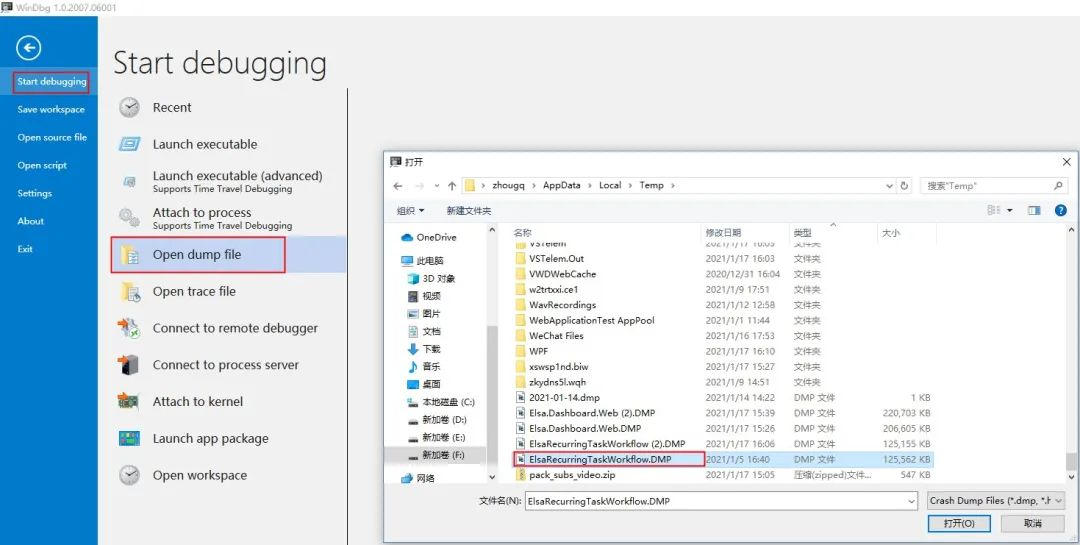Sort by 修改日期 column header
This screenshot has height=545, width=1080.
745,233
